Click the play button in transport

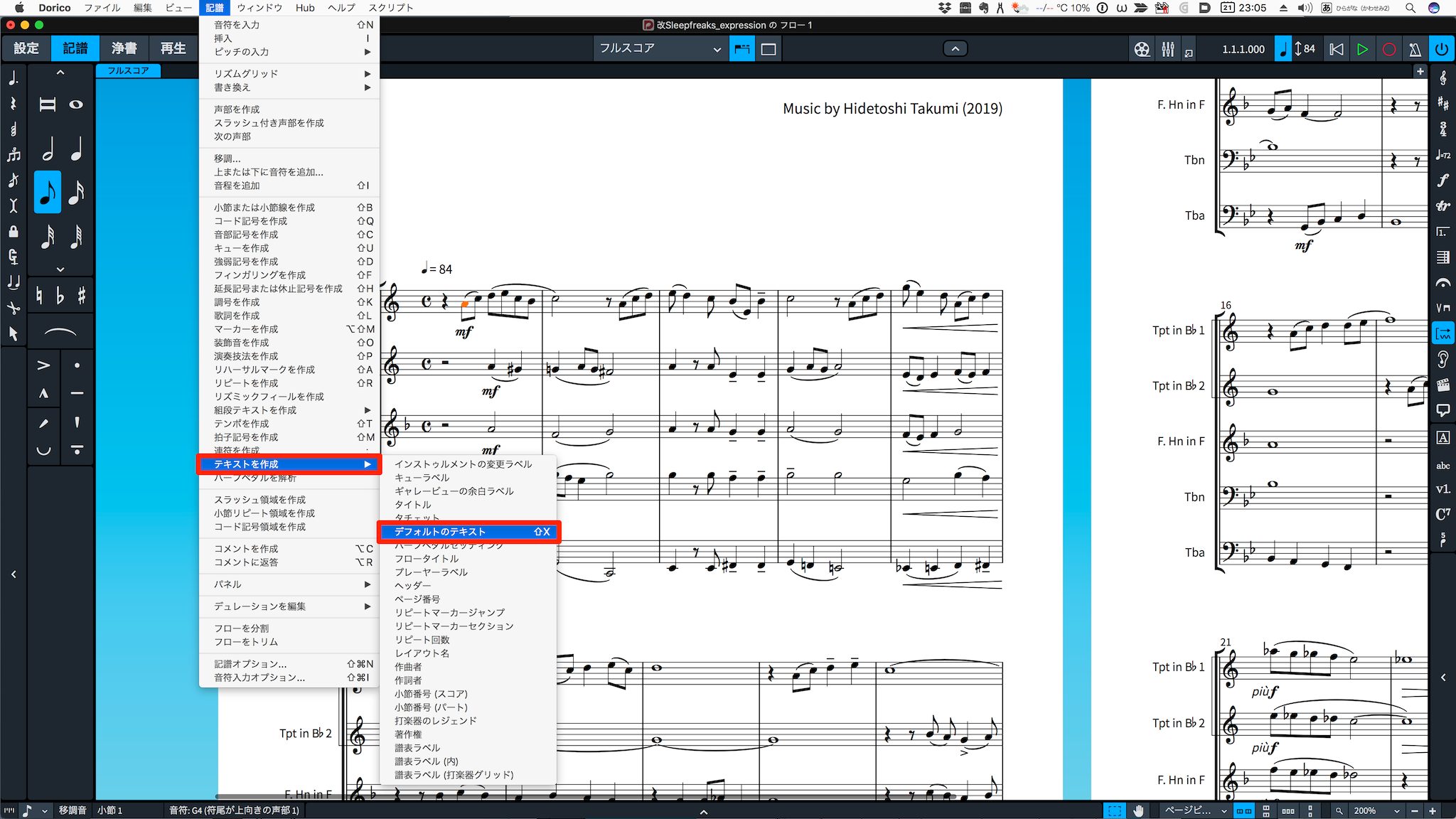[1362, 49]
